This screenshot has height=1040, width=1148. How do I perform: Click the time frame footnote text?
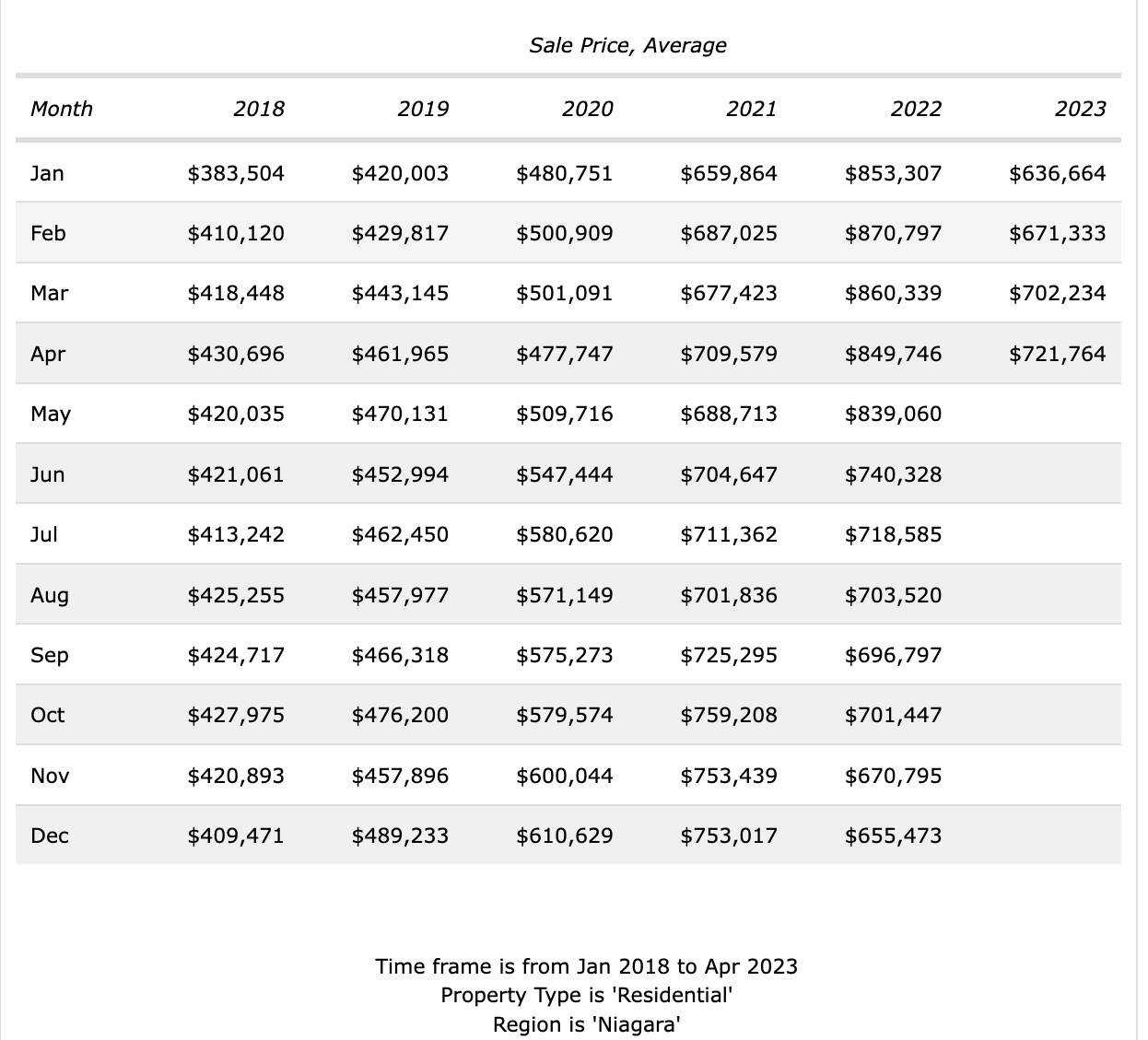[x=586, y=966]
